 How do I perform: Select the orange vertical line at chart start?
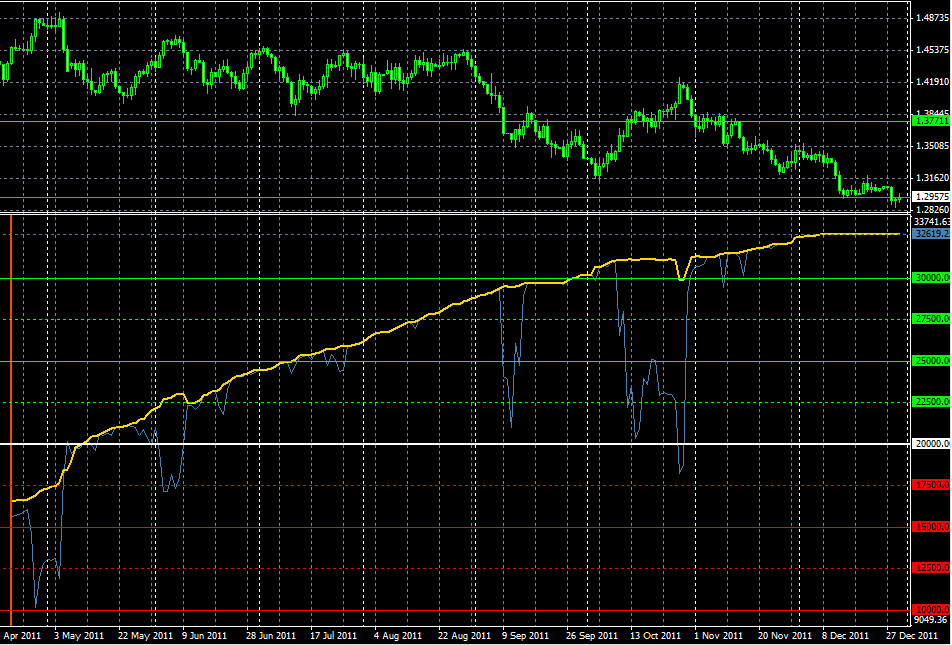point(10,419)
